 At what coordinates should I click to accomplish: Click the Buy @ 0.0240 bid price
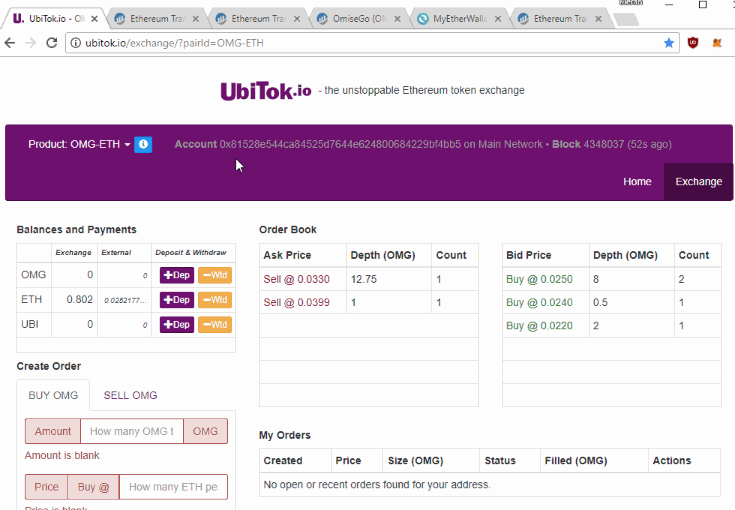[x=539, y=303]
